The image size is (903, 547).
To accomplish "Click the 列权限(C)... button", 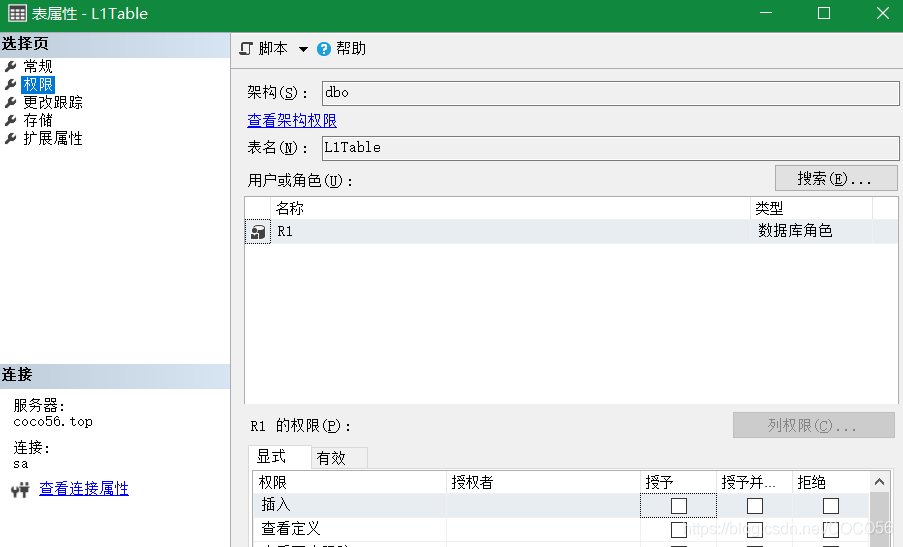I will (x=814, y=426).
